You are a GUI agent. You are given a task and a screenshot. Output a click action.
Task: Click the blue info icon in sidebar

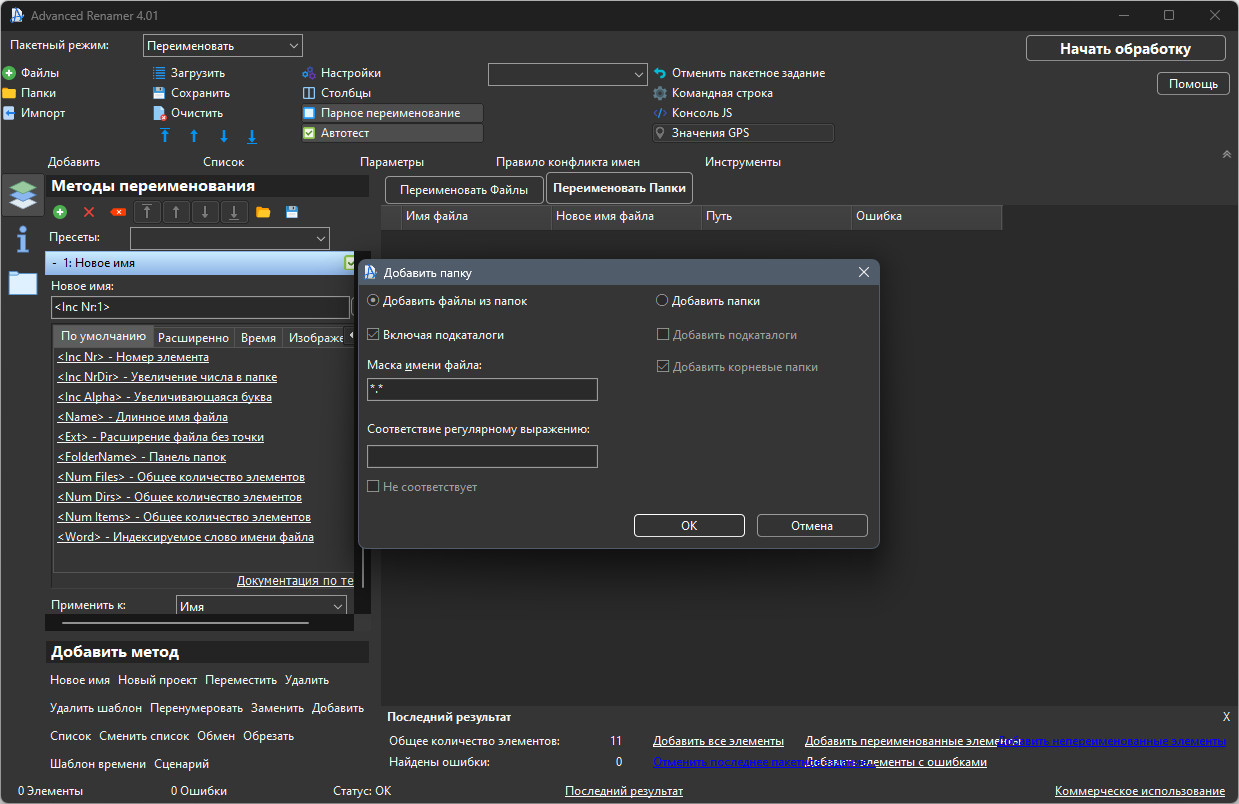(22, 239)
